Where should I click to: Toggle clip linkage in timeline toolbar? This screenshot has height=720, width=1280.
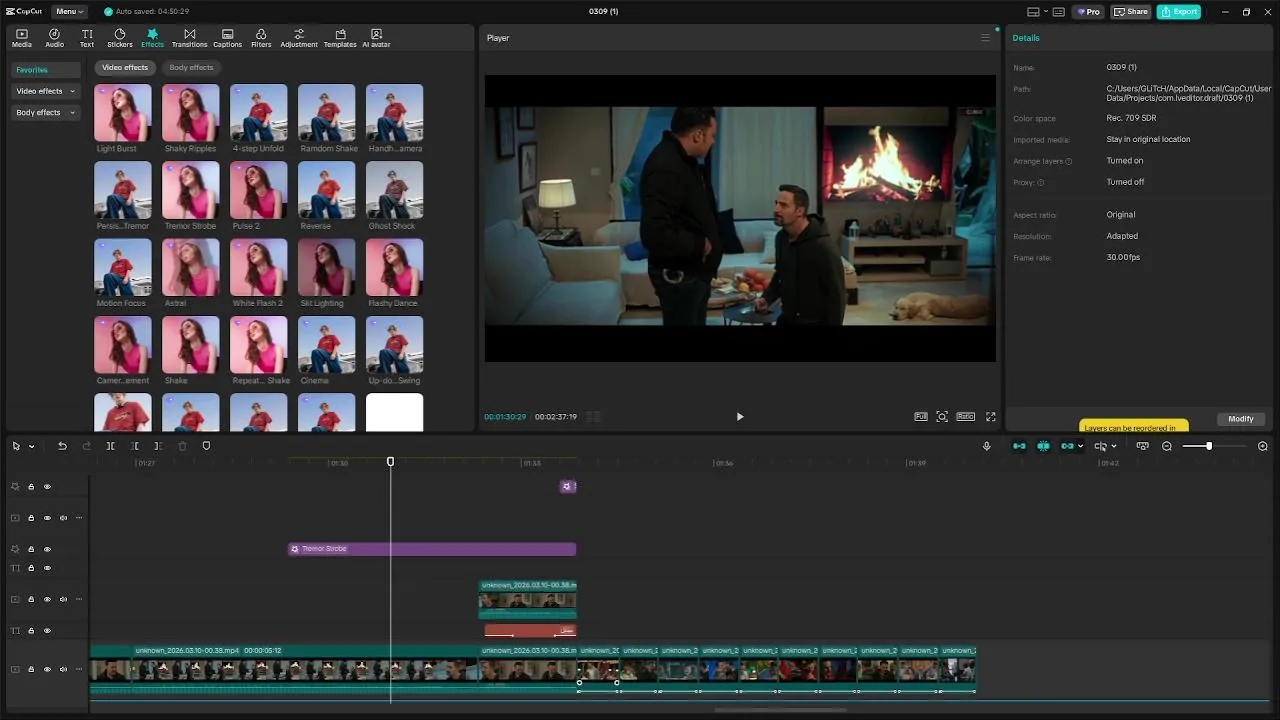(x=1067, y=446)
